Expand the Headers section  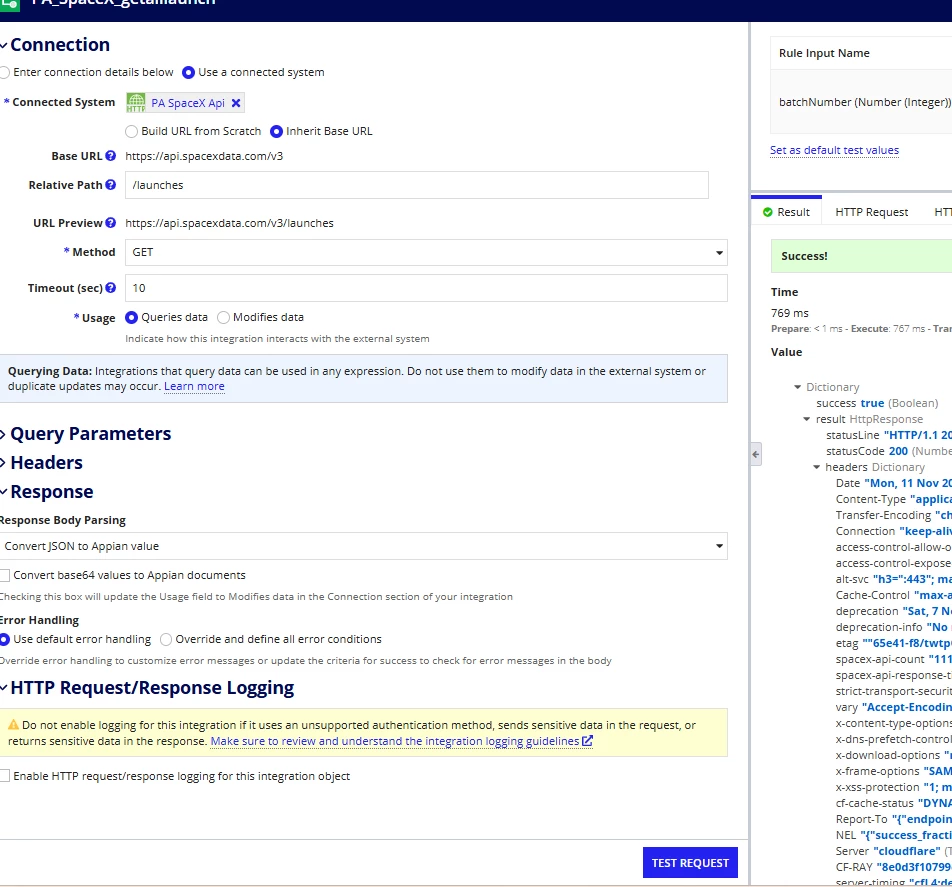pyautogui.click(x=4, y=463)
